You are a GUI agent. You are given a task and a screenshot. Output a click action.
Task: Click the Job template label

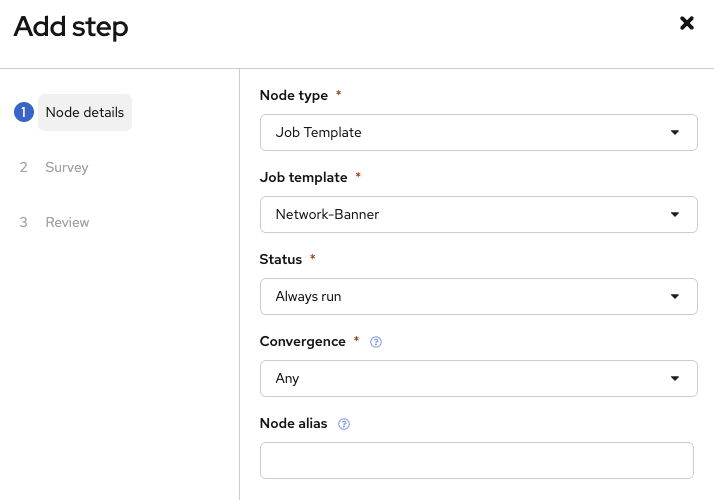coord(303,178)
